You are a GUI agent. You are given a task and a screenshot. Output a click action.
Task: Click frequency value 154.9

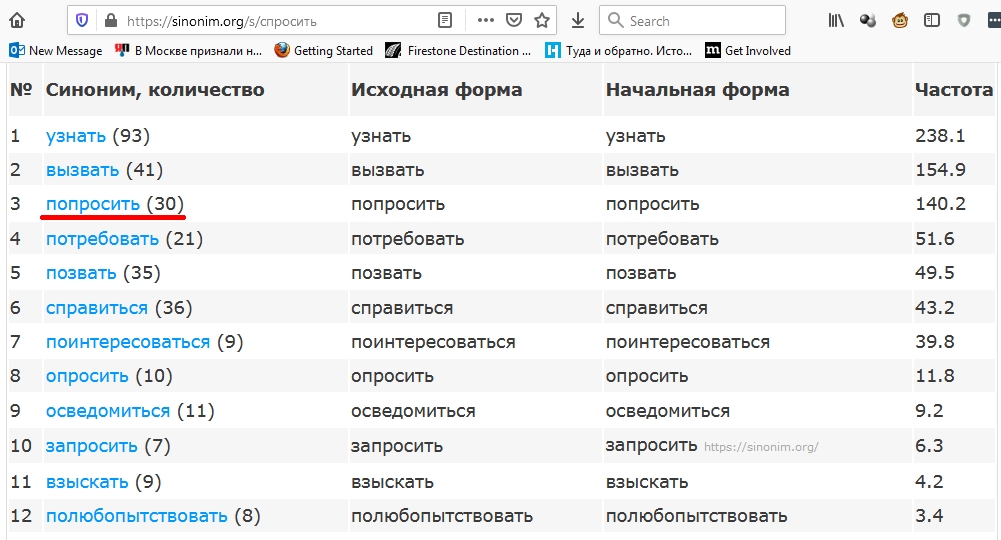point(940,170)
